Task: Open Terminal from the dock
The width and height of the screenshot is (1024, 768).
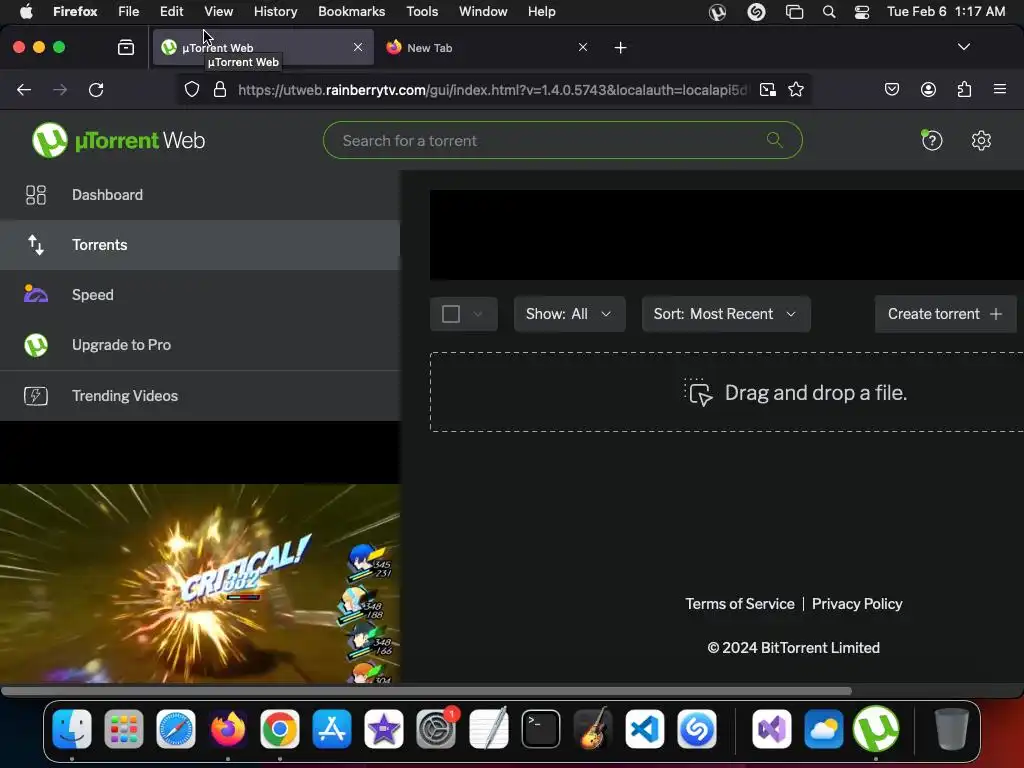Action: pos(541,729)
